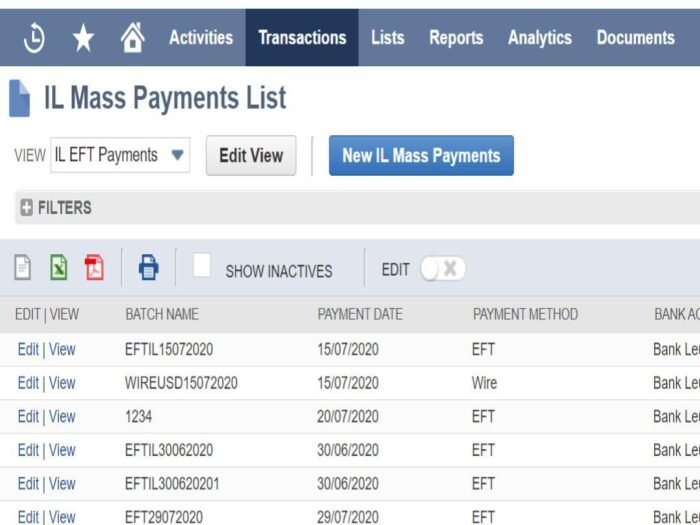Open the Recent Records history icon
Image resolution: width=700 pixels, height=525 pixels.
point(34,38)
